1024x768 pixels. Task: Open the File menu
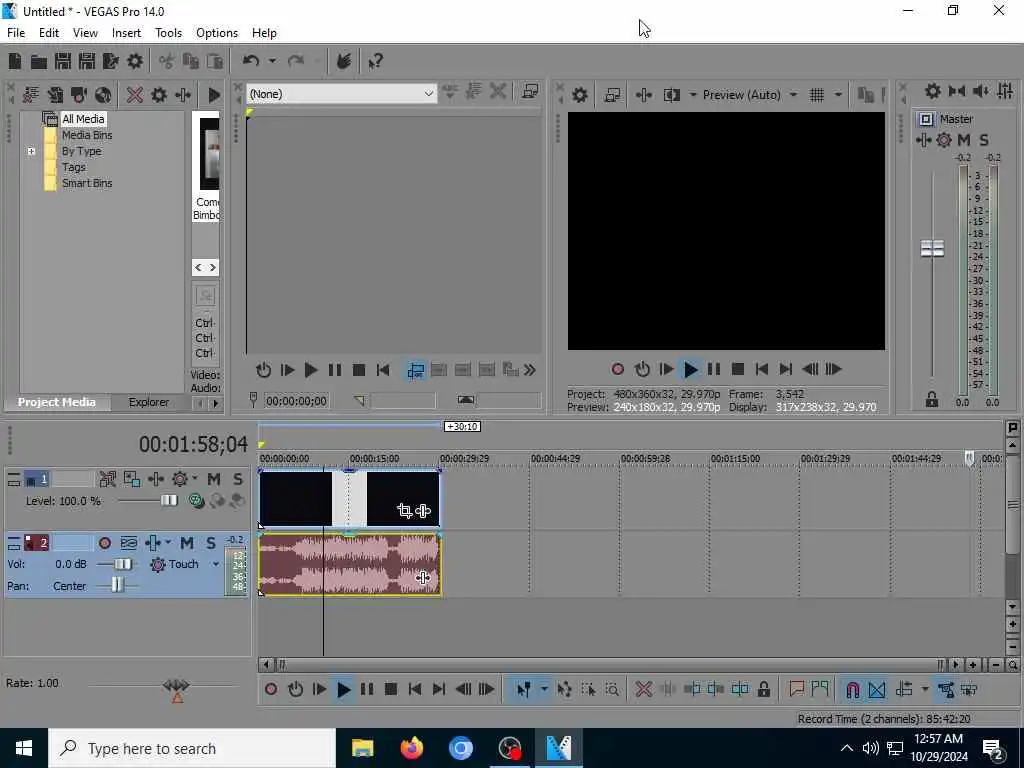tap(16, 33)
